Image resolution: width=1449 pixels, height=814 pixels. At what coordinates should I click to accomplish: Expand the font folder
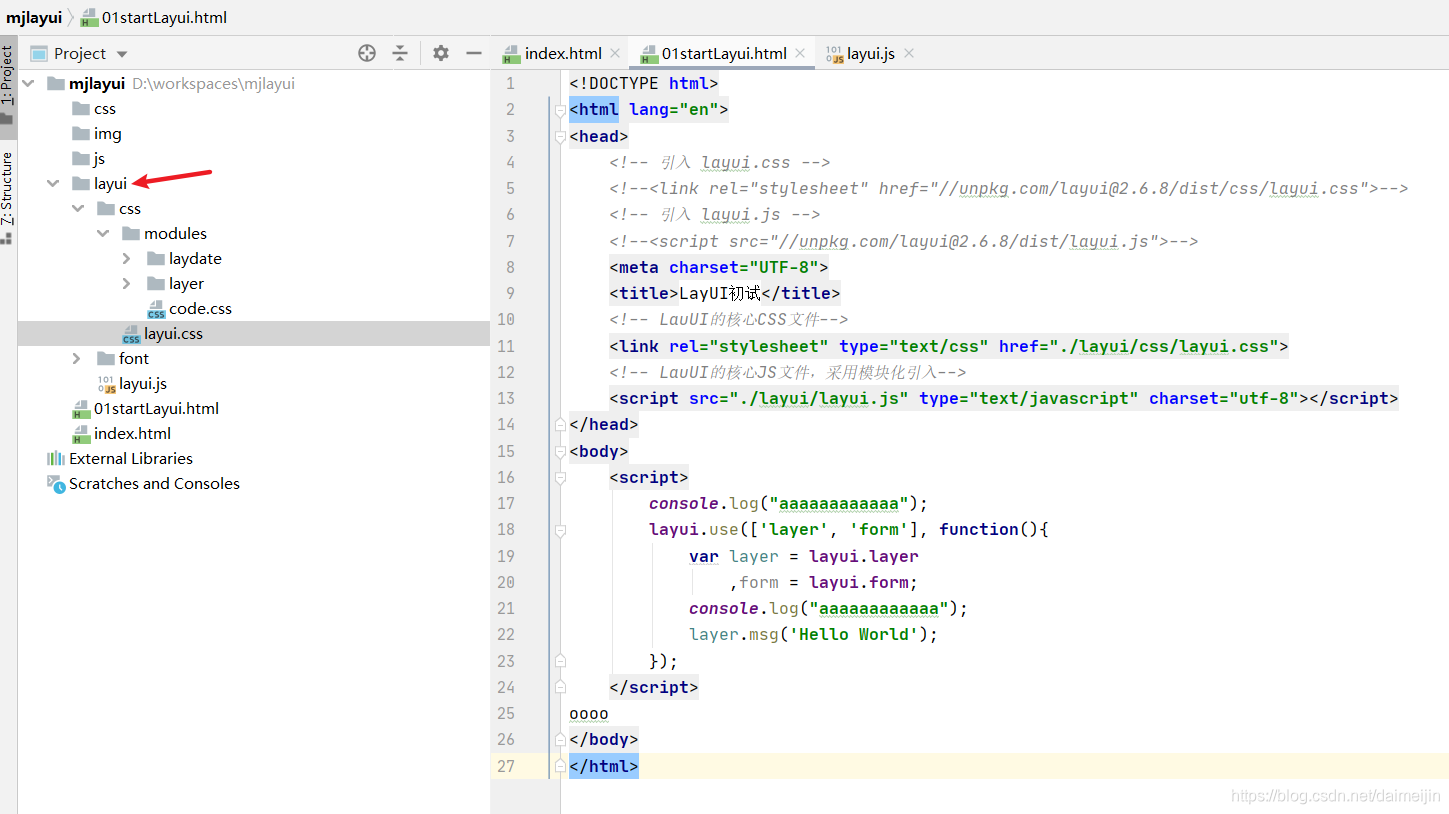click(x=77, y=359)
